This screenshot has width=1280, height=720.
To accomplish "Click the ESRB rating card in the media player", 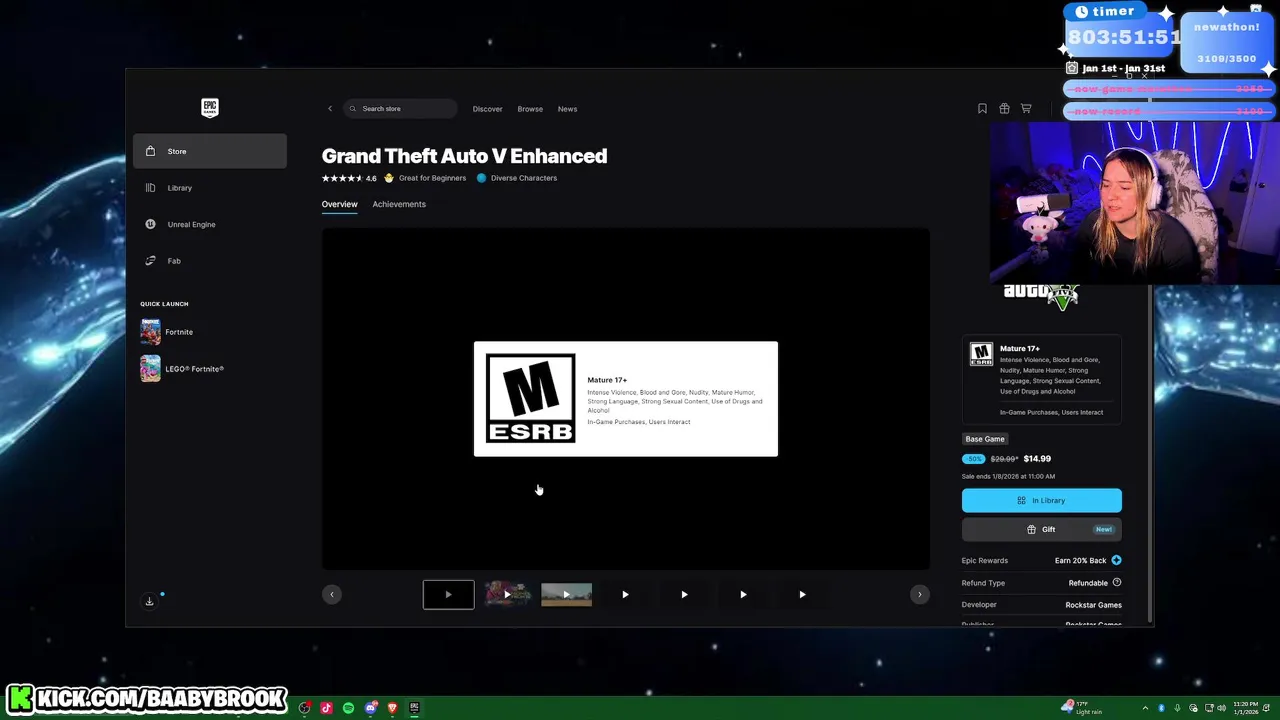I will coord(626,399).
